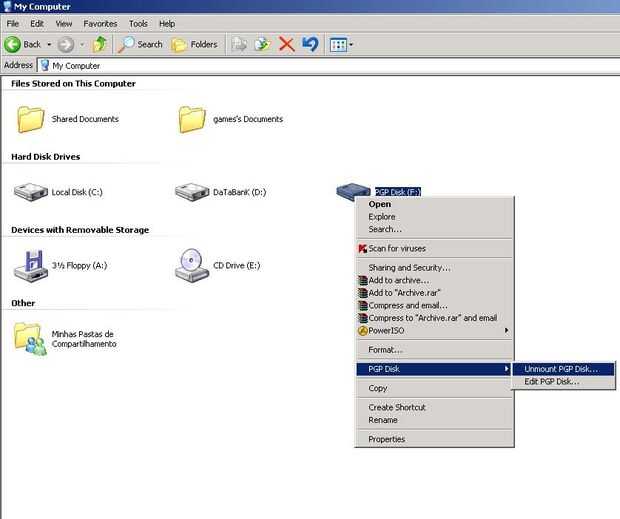Open Properties from the context menu
The height and width of the screenshot is (519, 620).
(435, 439)
